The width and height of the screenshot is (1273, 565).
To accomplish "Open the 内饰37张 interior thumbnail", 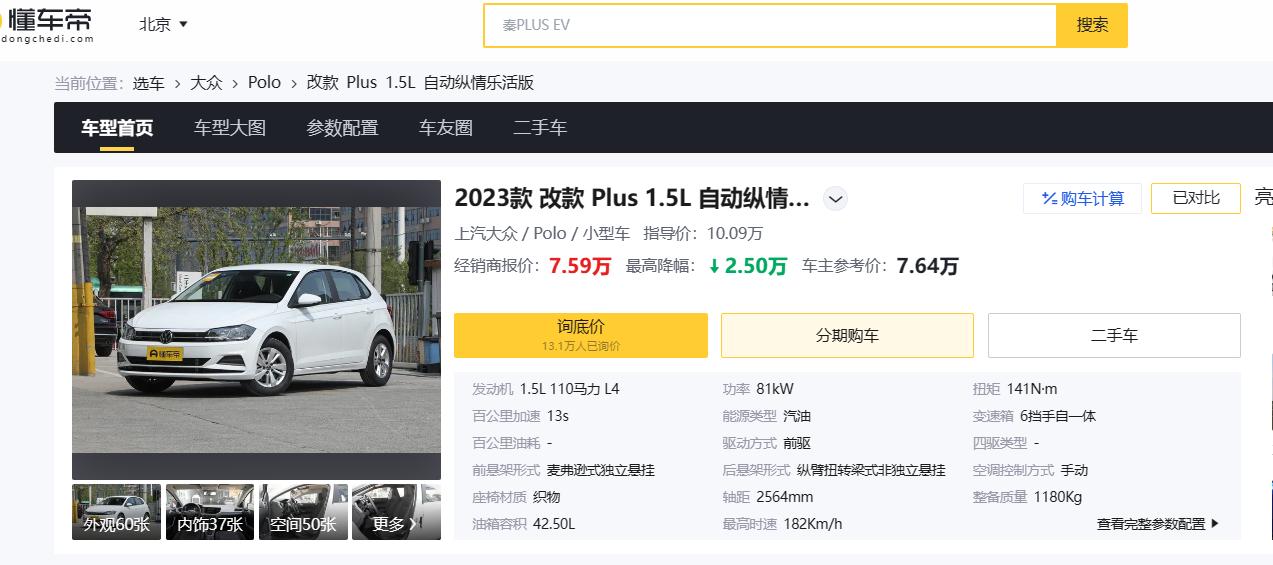I will [210, 512].
